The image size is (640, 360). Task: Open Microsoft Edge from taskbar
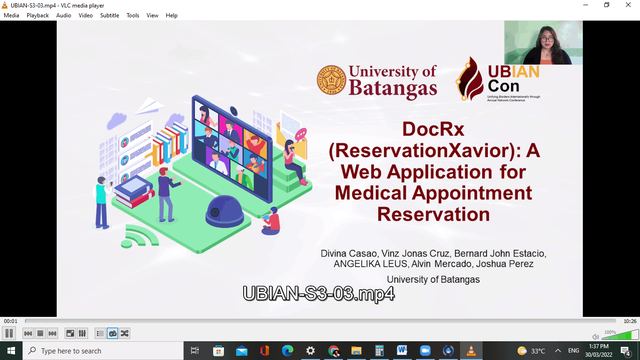tap(287, 351)
